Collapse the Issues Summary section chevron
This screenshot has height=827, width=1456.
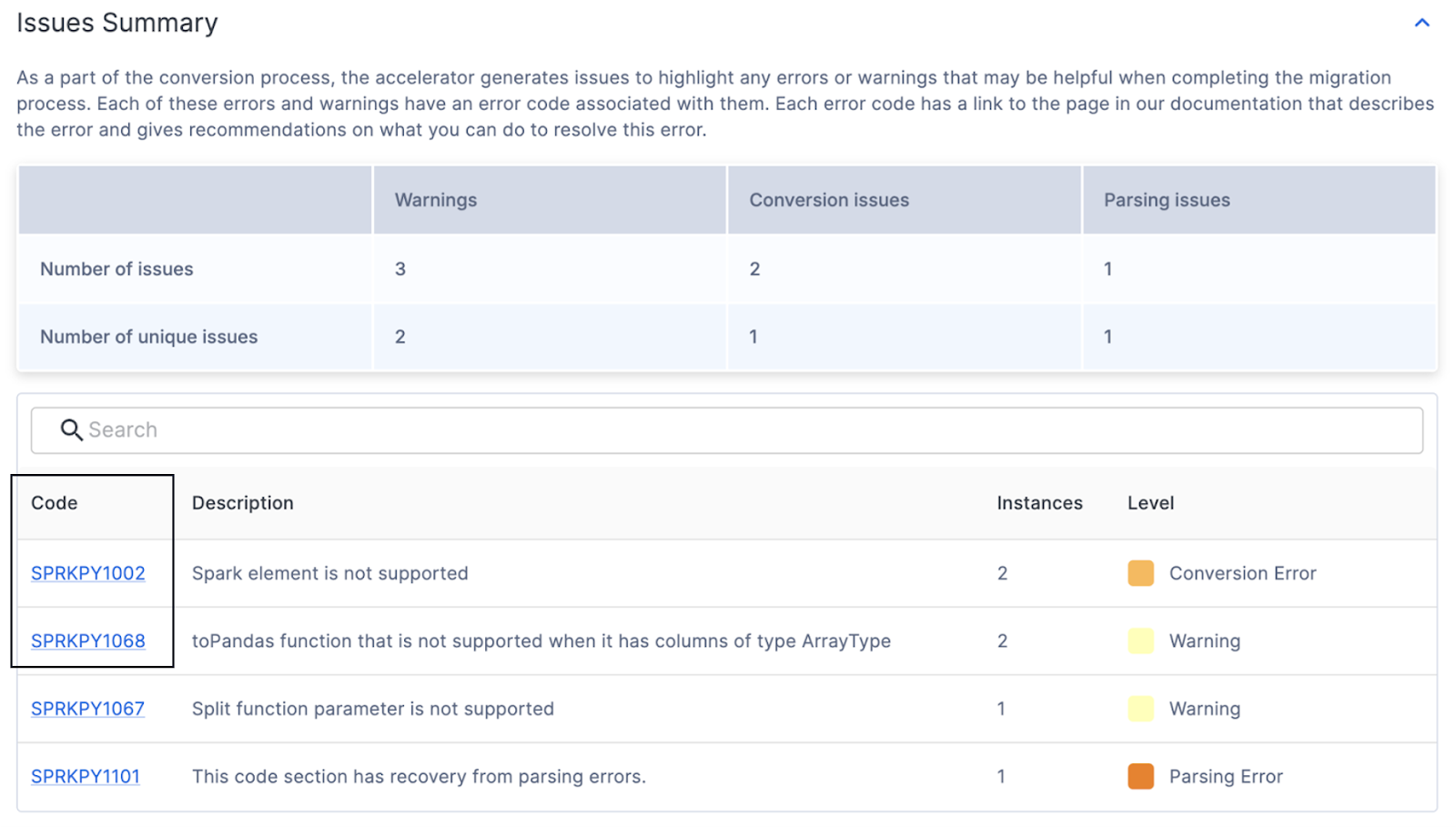[1421, 23]
